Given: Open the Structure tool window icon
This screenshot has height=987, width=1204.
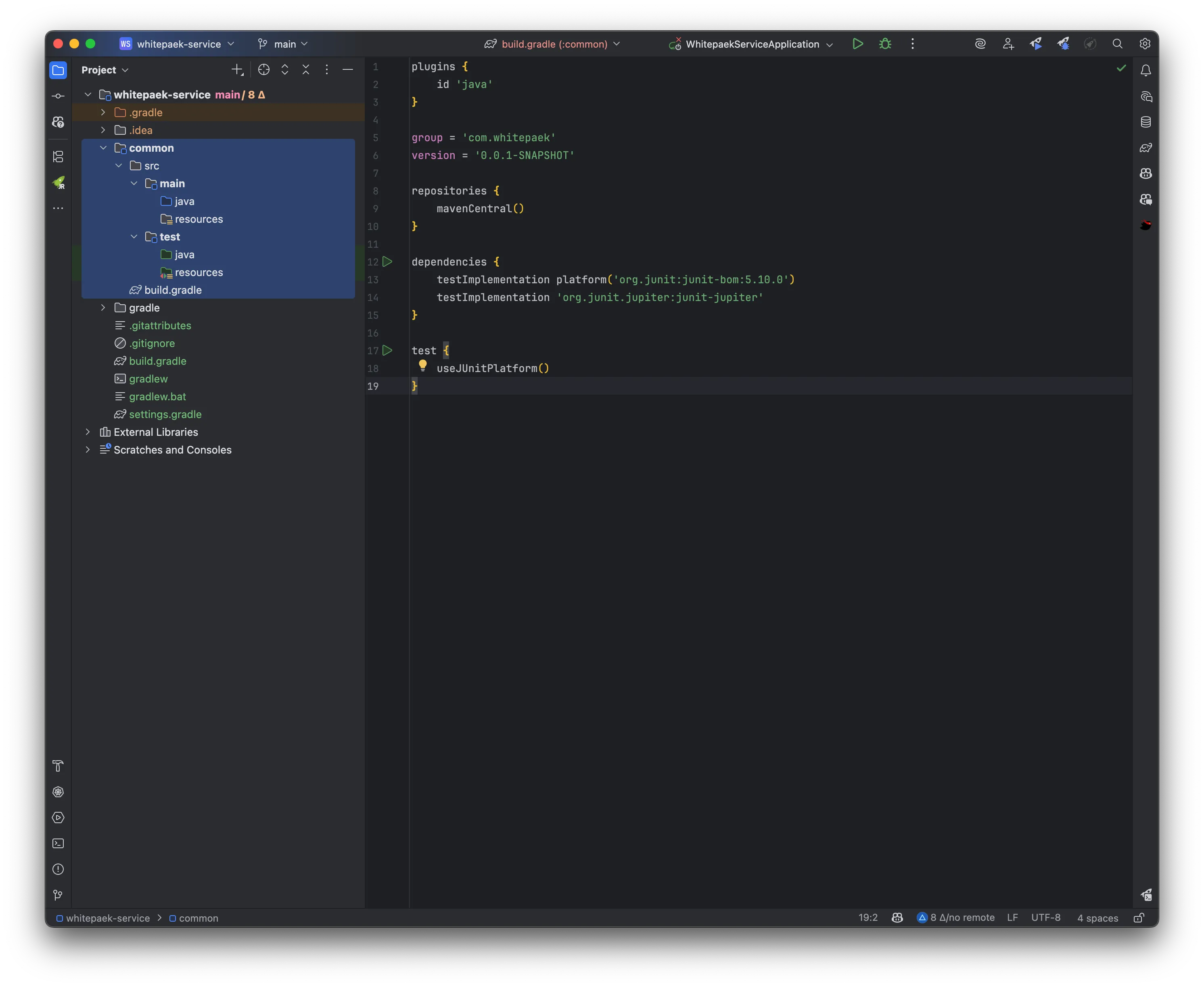Looking at the screenshot, I should tap(58, 156).
